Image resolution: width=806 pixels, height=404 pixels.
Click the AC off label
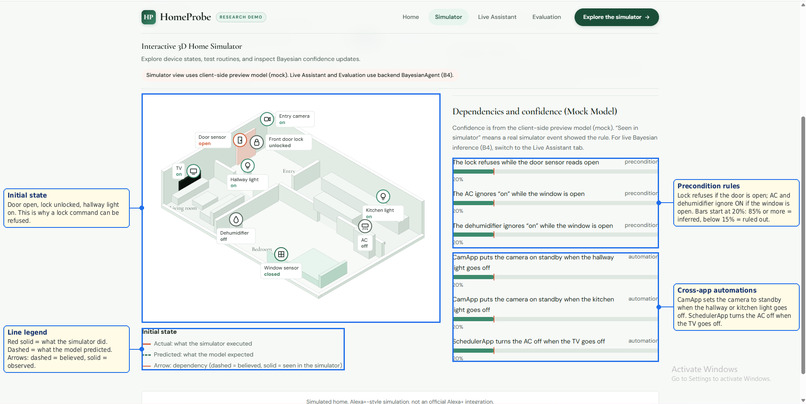tap(364, 243)
